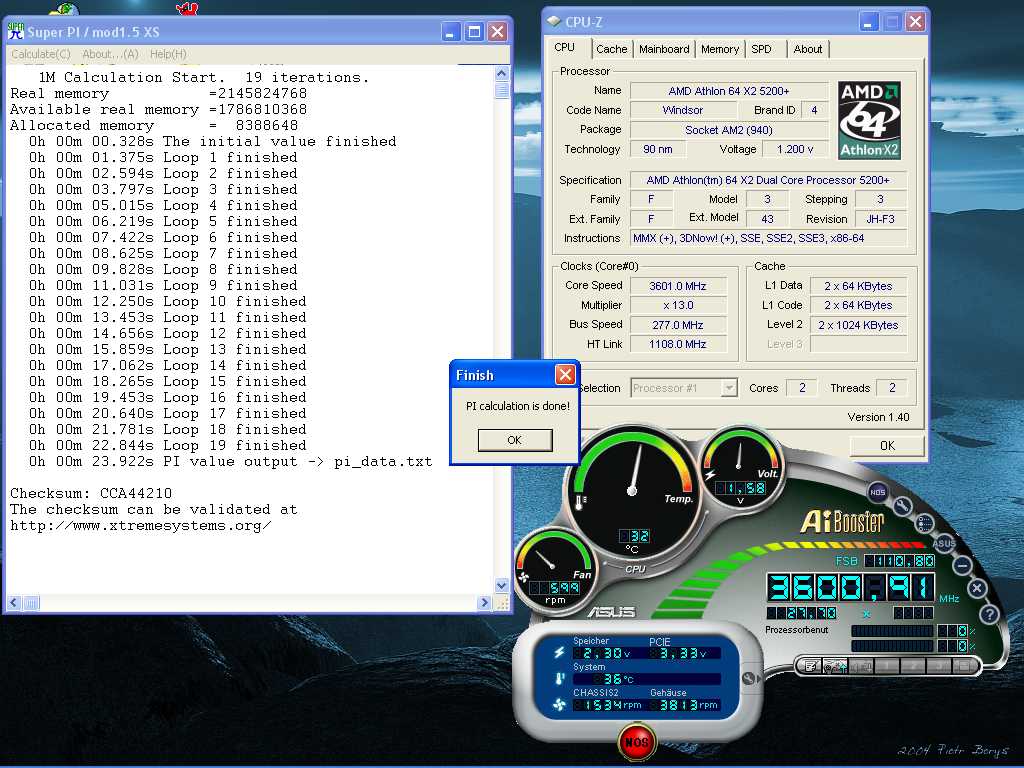Image resolution: width=1024 pixels, height=768 pixels.
Task: Click the Super PI vertical scroll up arrow
Action: pyautogui.click(x=502, y=72)
